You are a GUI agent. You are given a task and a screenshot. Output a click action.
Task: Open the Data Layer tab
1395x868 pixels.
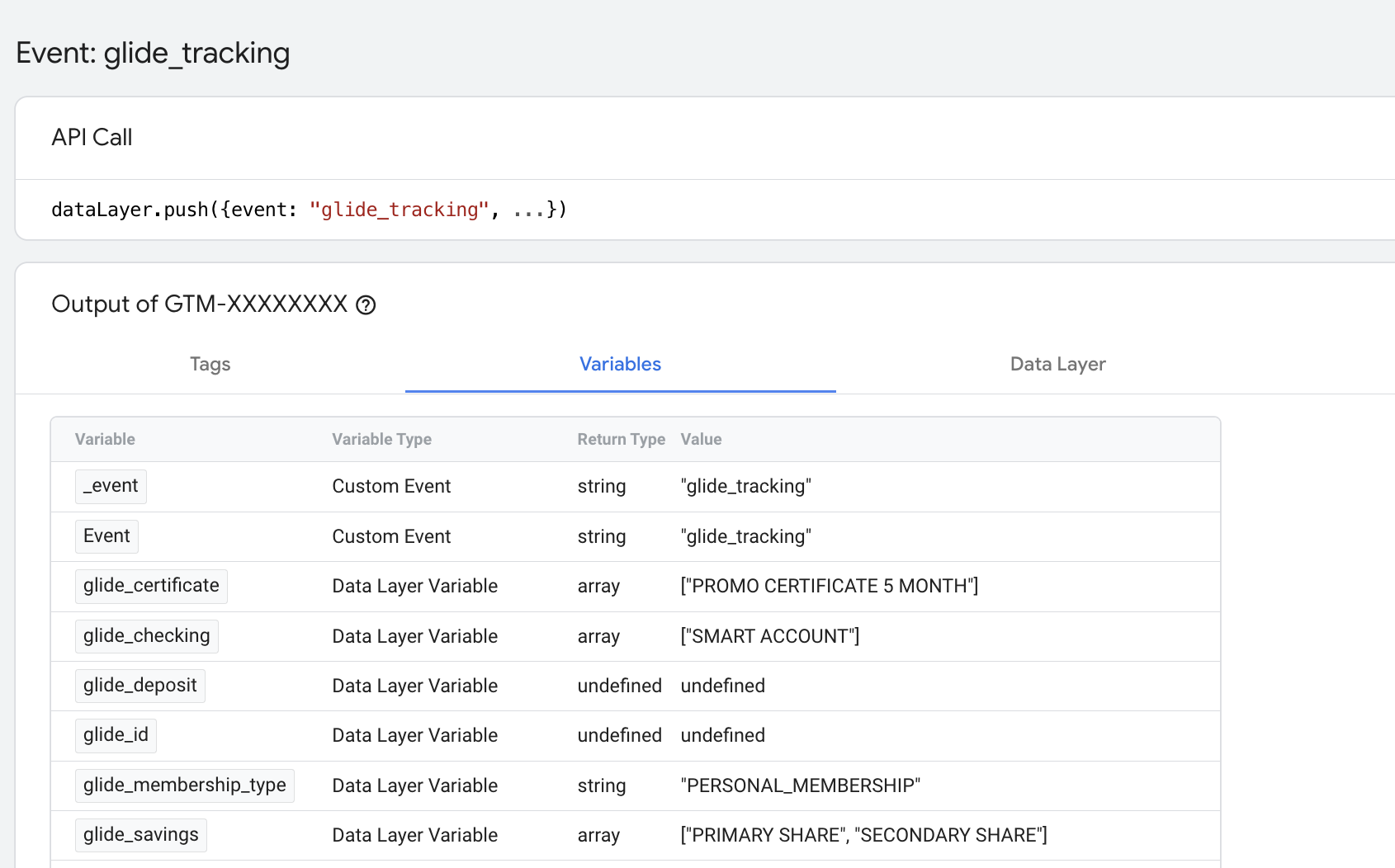pos(1057,364)
